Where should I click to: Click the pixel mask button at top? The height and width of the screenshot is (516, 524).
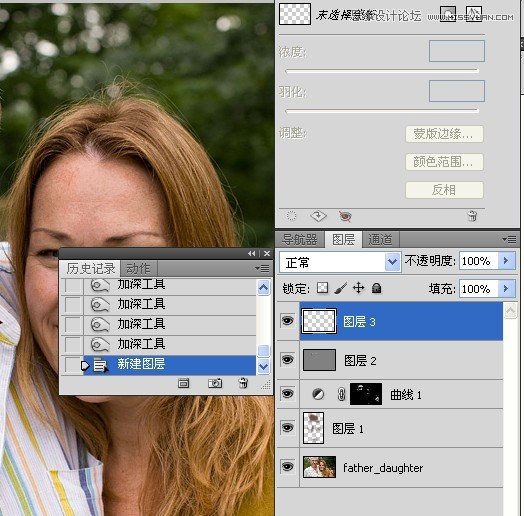448,14
